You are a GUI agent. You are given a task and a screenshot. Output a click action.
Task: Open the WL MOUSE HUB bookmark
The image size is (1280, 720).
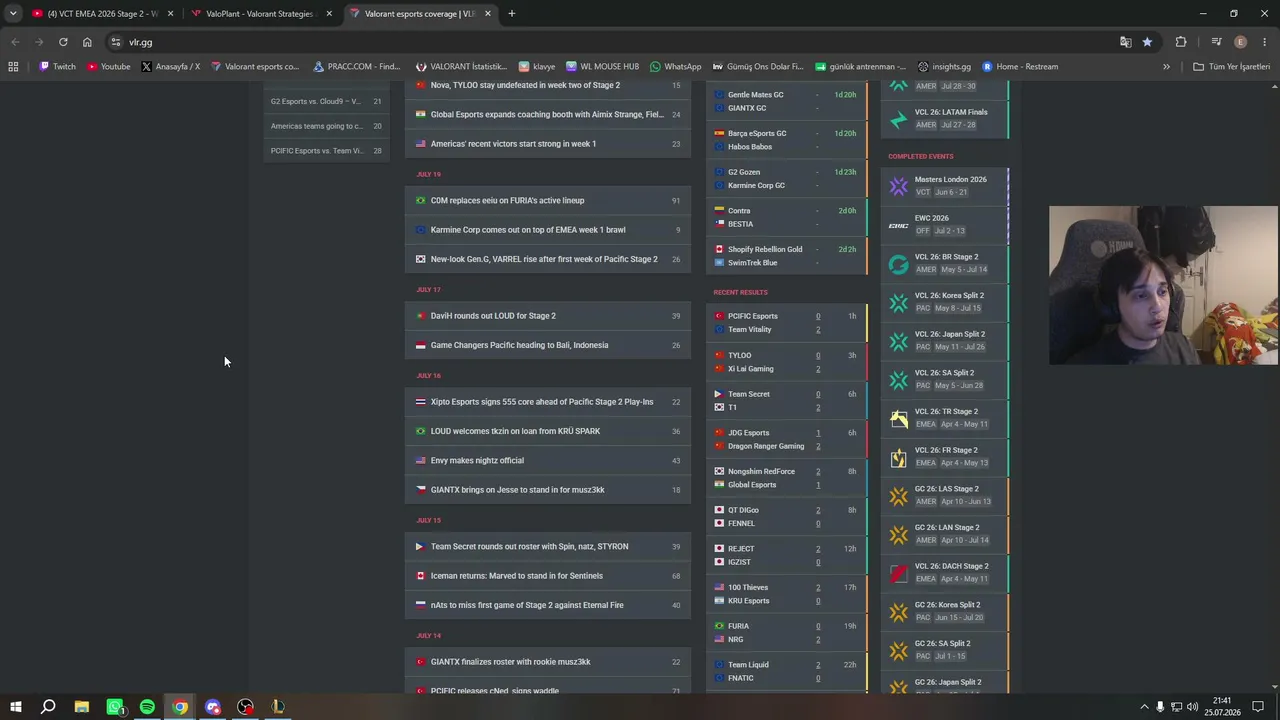pos(602,67)
